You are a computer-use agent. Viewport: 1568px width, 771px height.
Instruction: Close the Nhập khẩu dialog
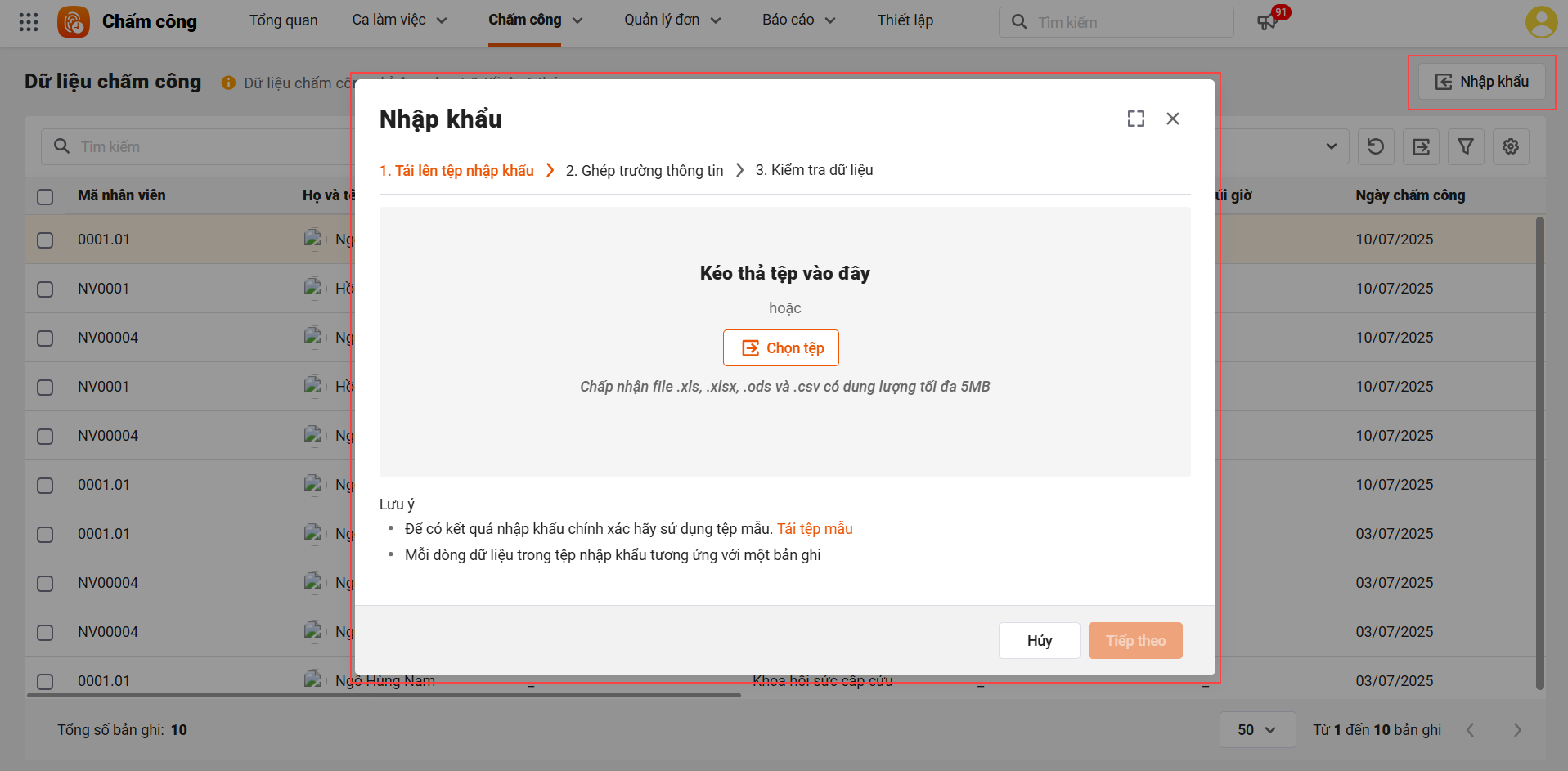(1173, 119)
